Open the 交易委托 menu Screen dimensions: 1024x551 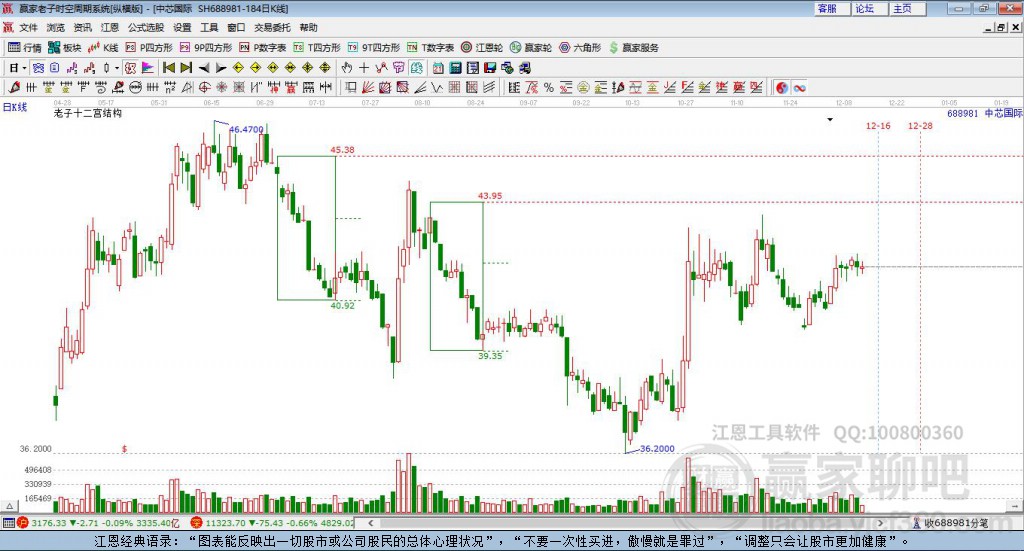tap(272, 27)
